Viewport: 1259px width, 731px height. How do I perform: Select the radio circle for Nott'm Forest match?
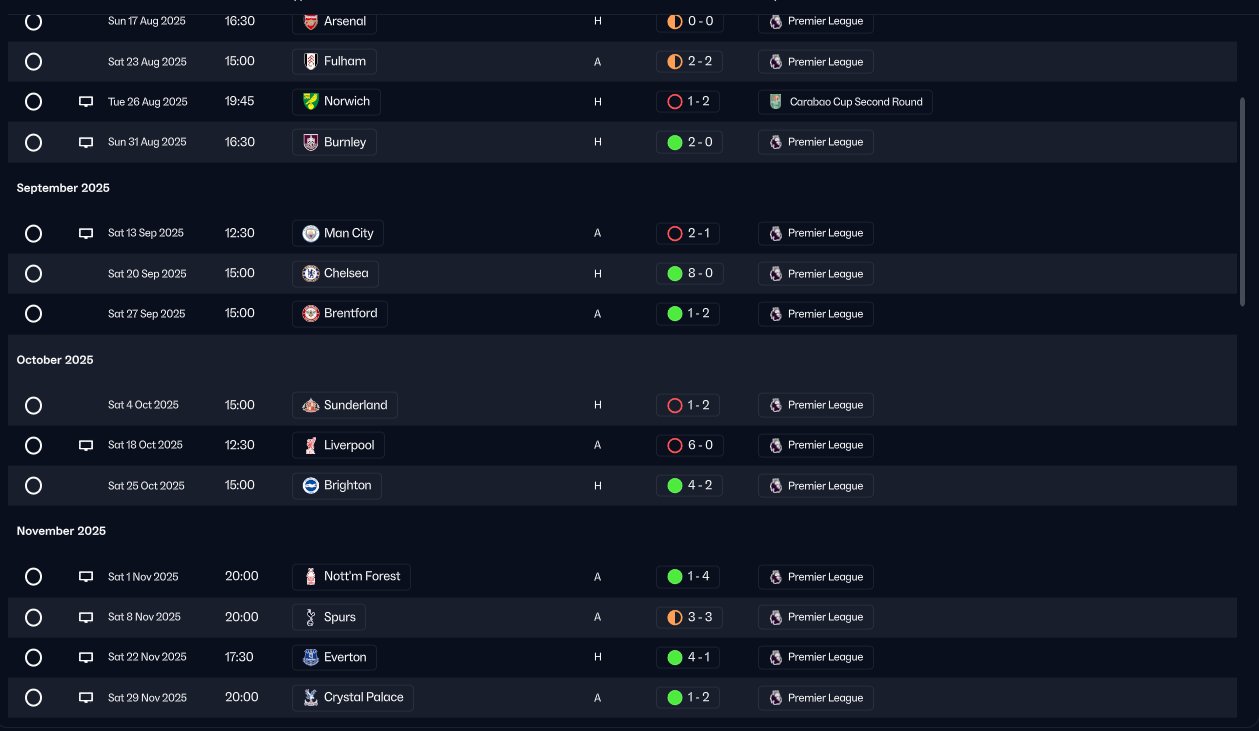point(33,576)
